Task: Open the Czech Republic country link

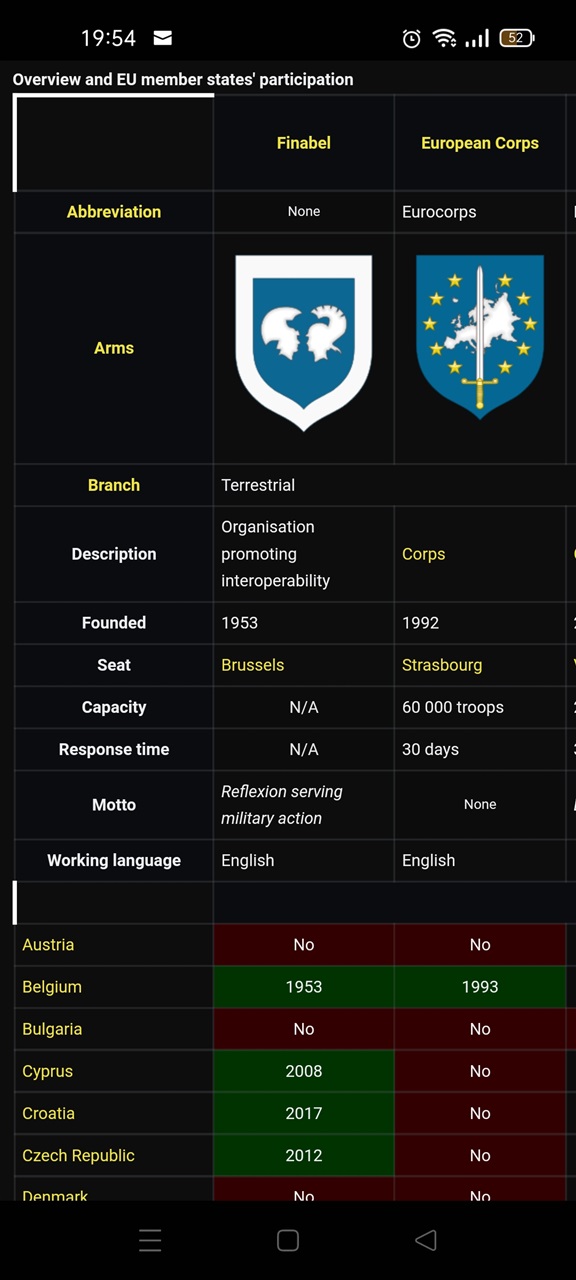Action: coord(78,1156)
